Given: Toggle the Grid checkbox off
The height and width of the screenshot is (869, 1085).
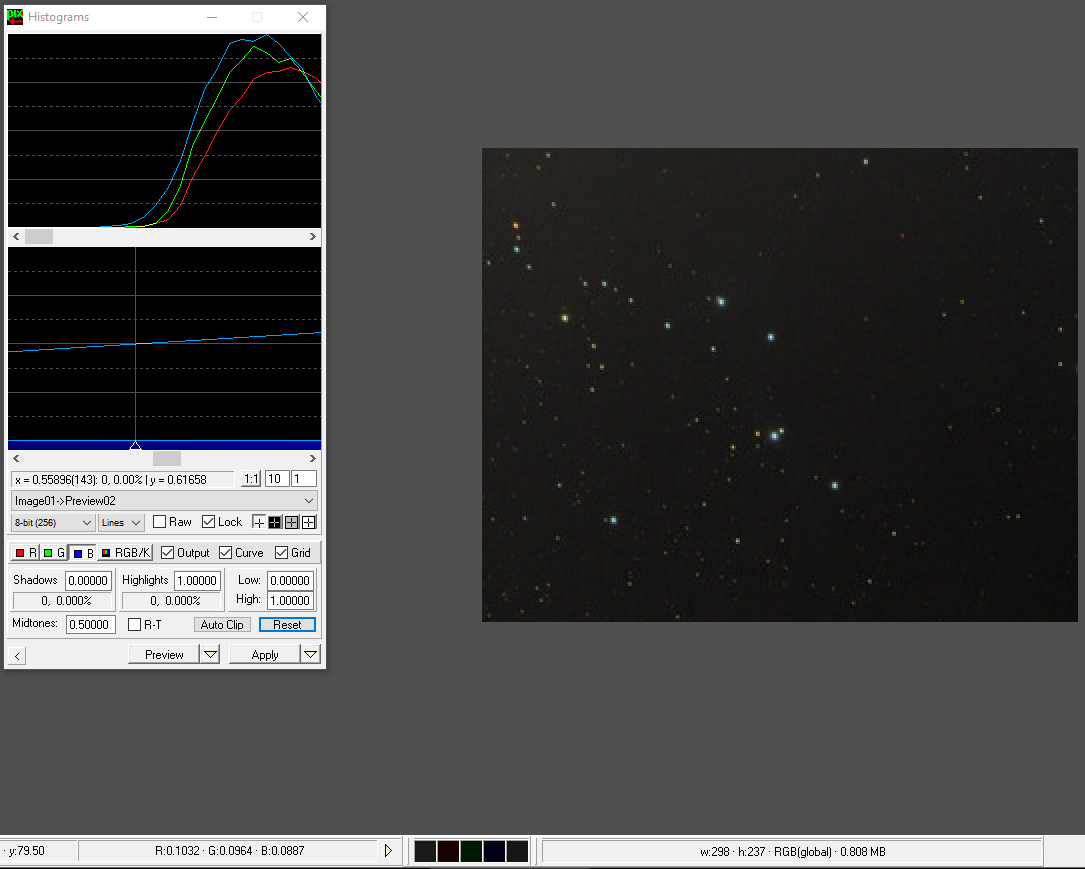Looking at the screenshot, I should coord(282,553).
